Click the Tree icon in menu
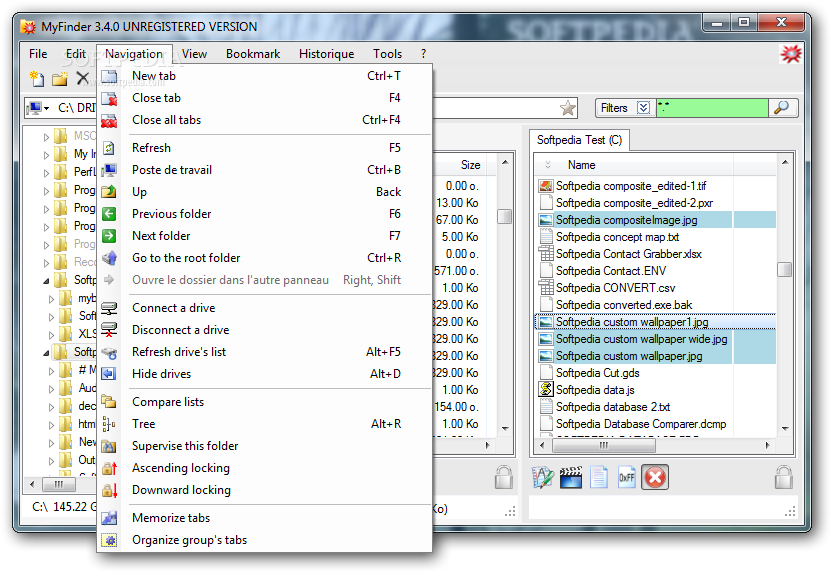Viewport: 832px width, 573px height. pyautogui.click(x=109, y=424)
